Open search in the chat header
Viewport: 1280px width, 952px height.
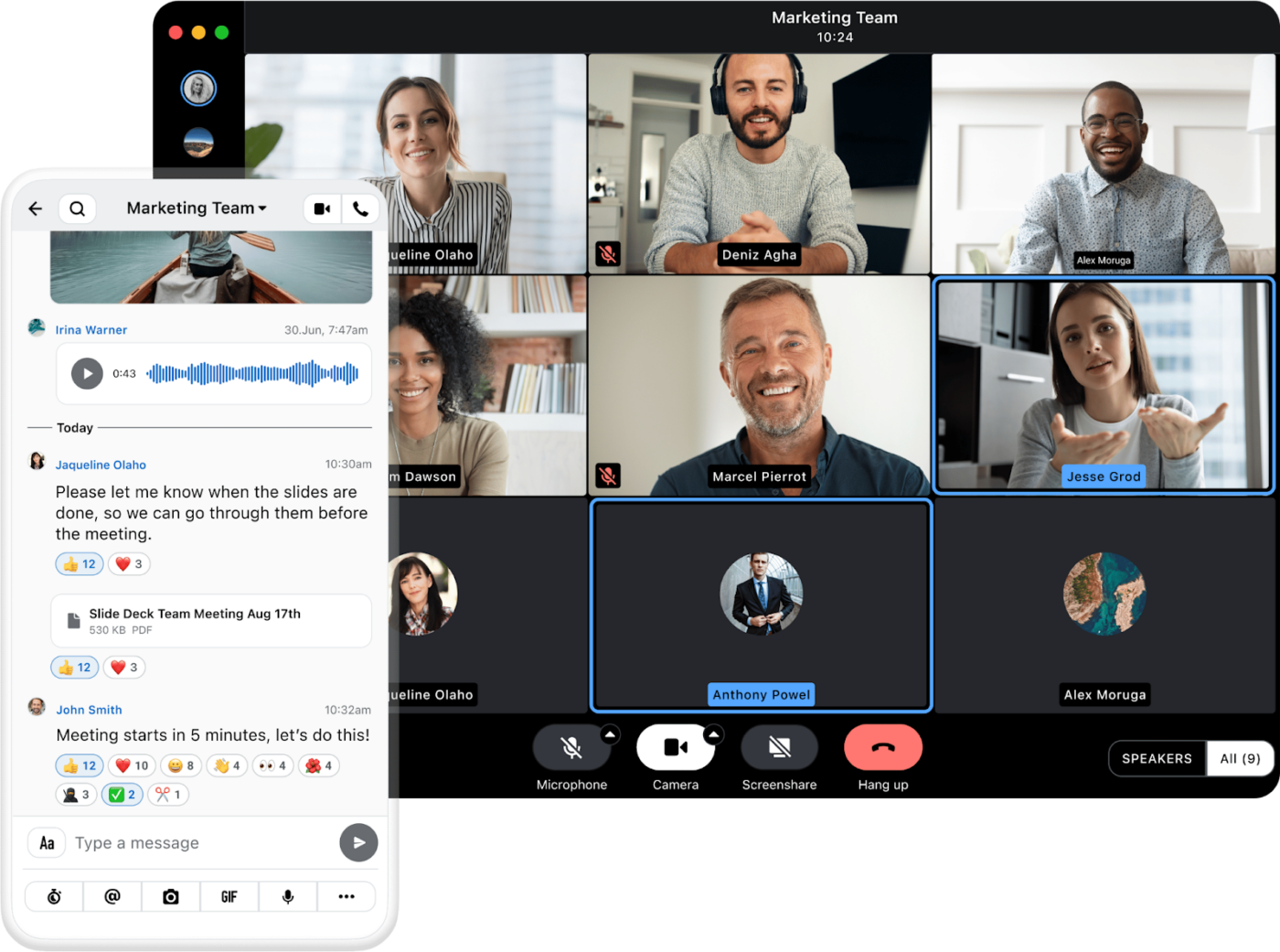point(78,209)
